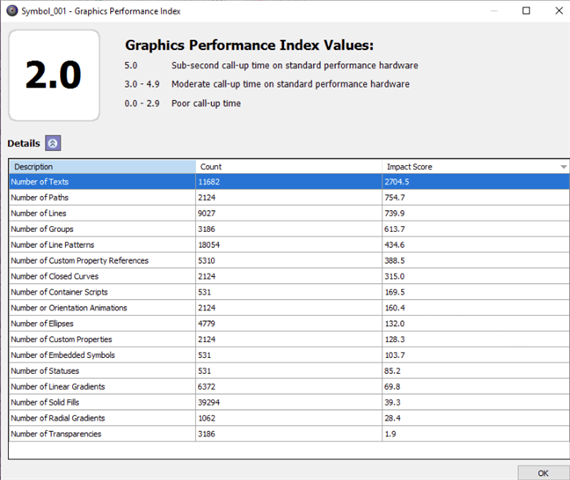Open the Impact Score sort arrow
Image resolution: width=570 pixels, height=480 pixels.
[x=563, y=167]
